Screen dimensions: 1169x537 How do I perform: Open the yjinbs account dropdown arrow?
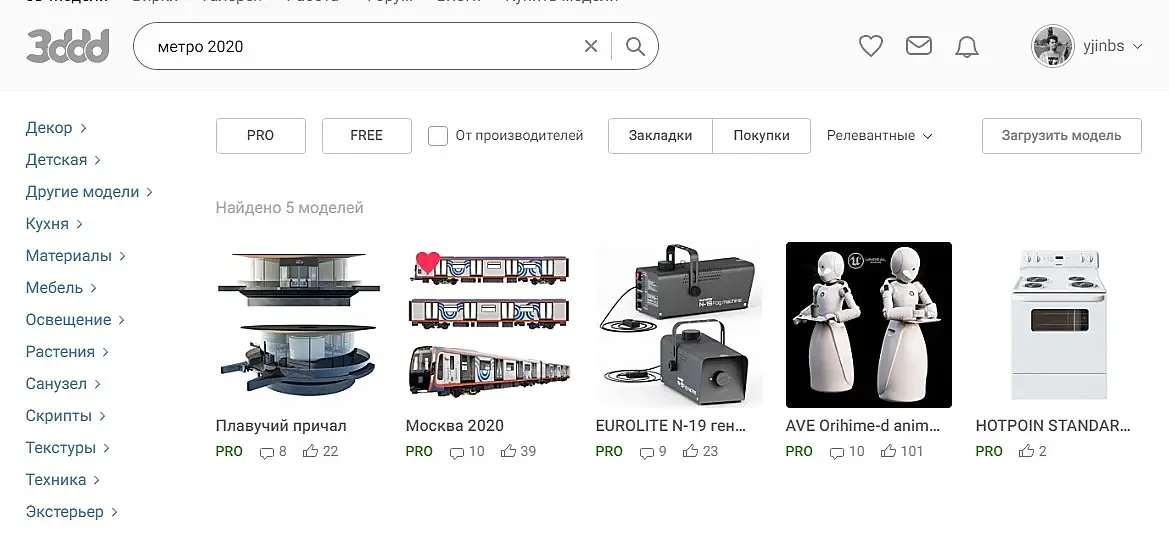(1137, 46)
